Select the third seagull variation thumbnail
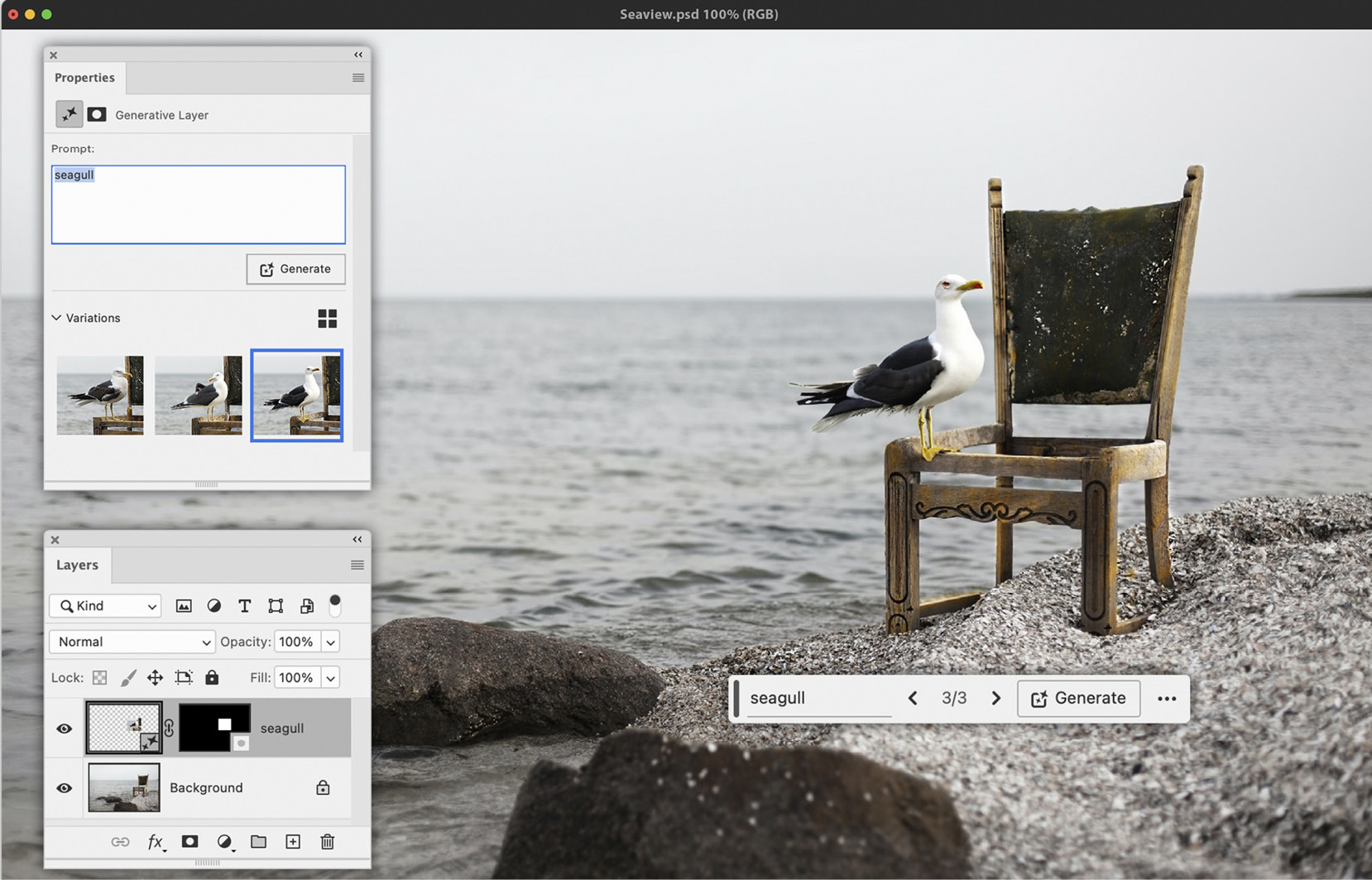The height and width of the screenshot is (880, 1372). pos(297,396)
